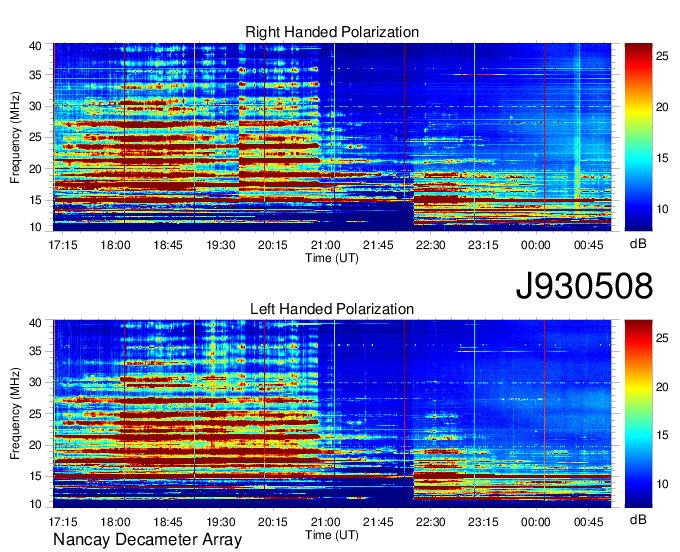Click "Frequency (MHz)" axis label of Right Handed plot
The height and width of the screenshot is (552, 680).
tap(15, 137)
